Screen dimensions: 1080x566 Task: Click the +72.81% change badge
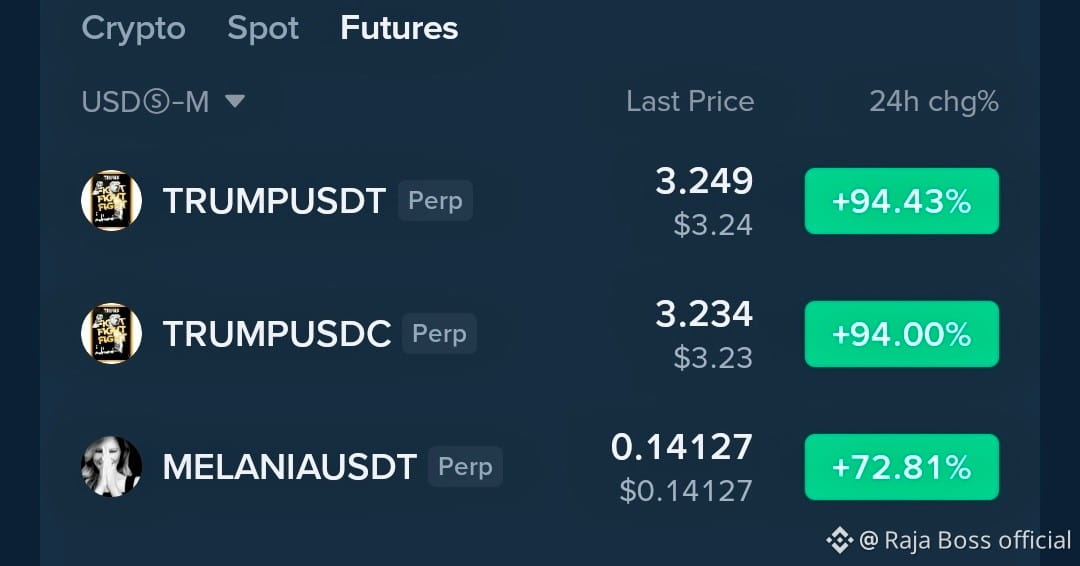(x=902, y=467)
